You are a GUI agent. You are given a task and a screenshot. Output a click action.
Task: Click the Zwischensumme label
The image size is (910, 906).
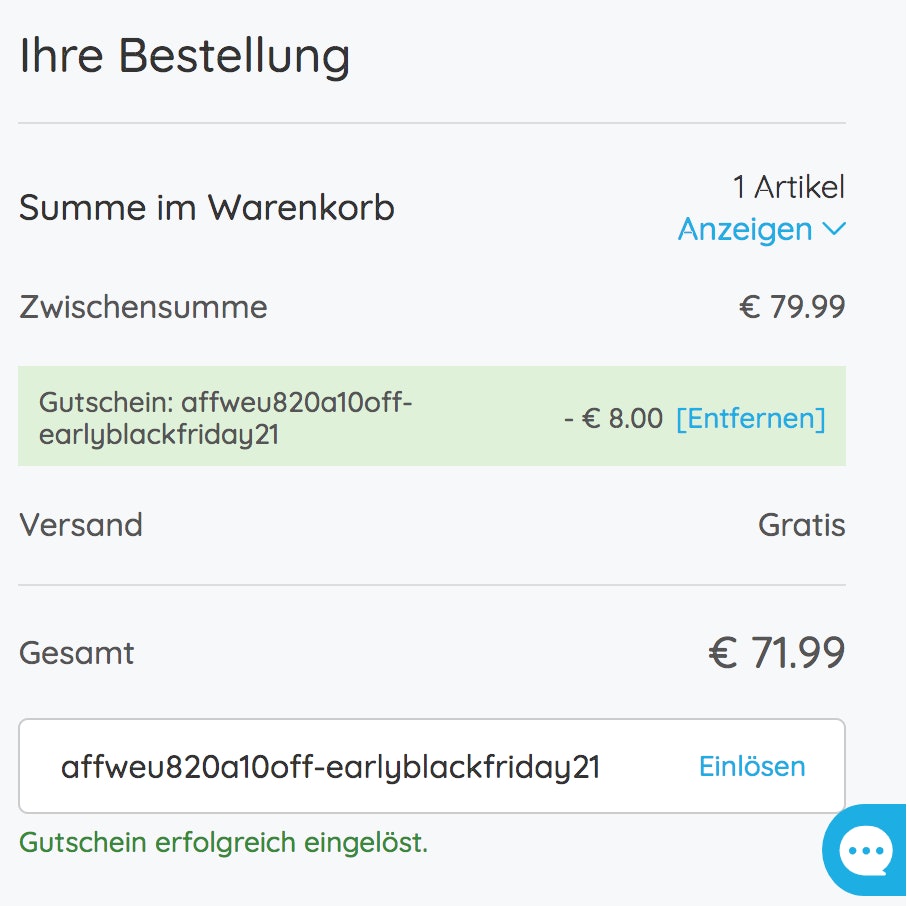point(143,306)
